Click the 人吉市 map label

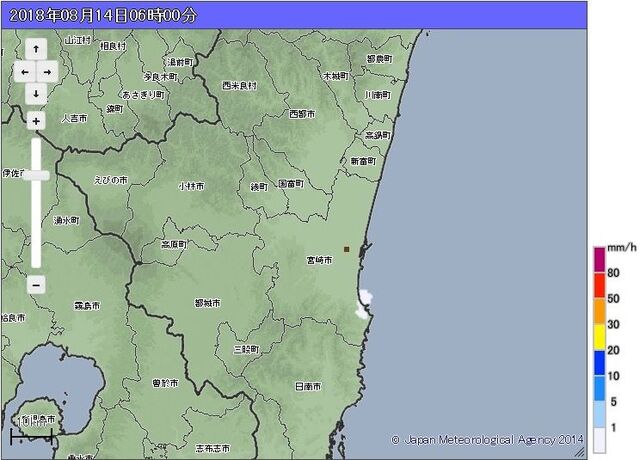point(74,118)
